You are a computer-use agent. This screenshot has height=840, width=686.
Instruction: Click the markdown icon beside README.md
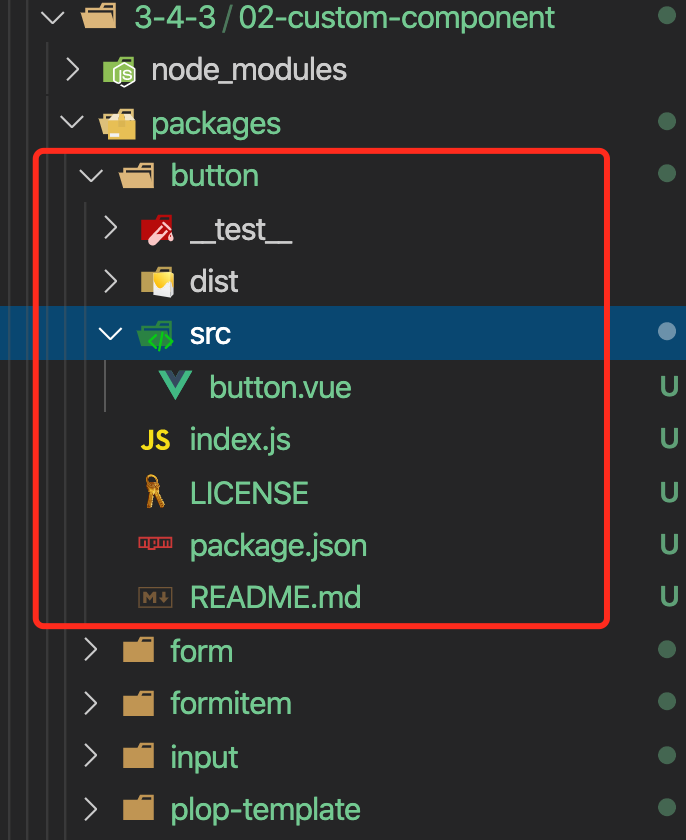pos(155,597)
